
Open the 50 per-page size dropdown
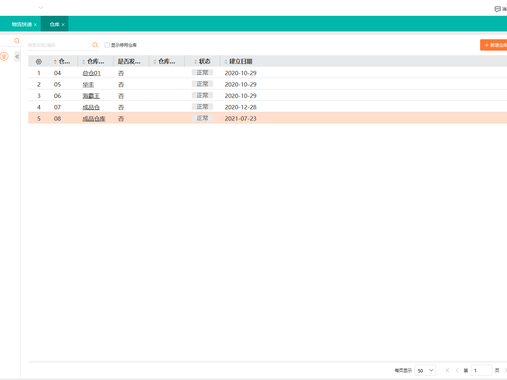[425, 370]
